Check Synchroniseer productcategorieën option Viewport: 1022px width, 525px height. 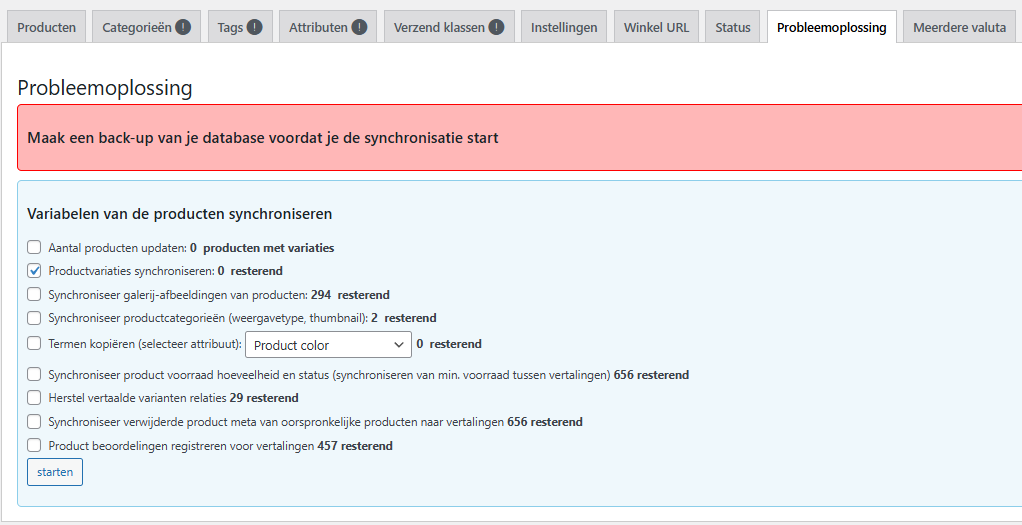(34, 318)
